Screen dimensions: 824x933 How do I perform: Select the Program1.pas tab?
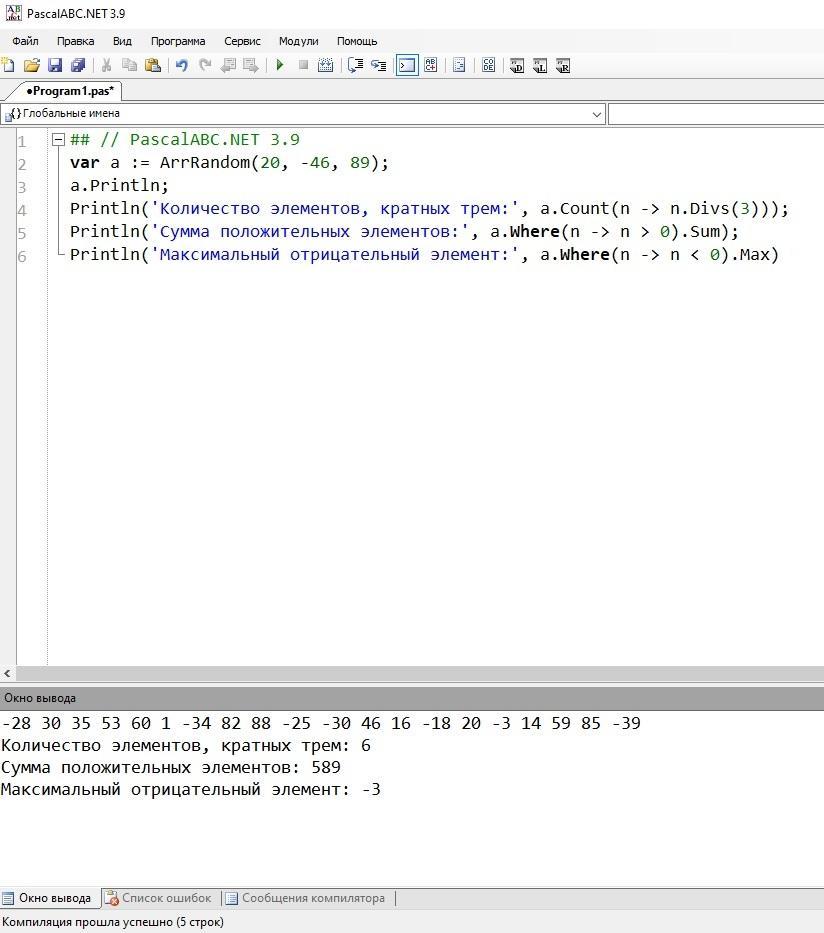[x=69, y=91]
